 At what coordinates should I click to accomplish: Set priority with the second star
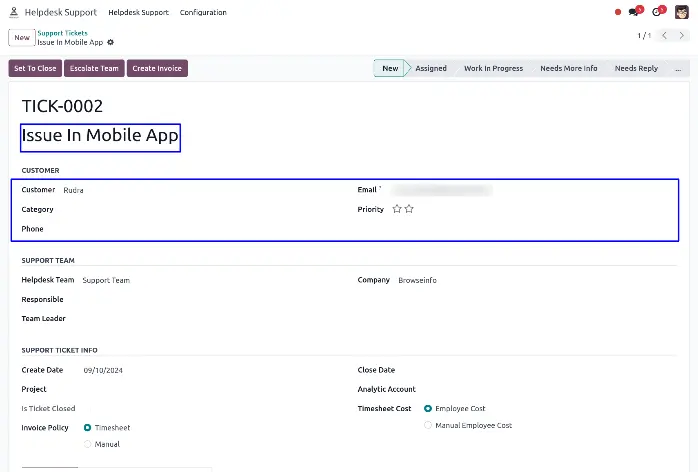pyautogui.click(x=409, y=209)
